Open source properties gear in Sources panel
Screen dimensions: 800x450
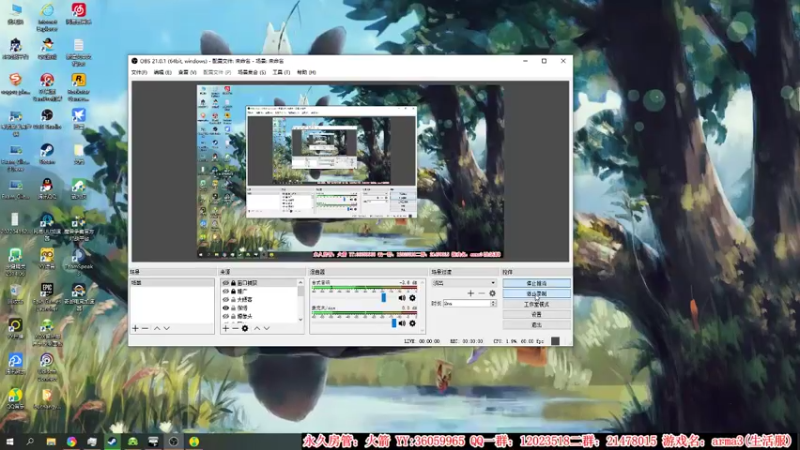coord(245,328)
